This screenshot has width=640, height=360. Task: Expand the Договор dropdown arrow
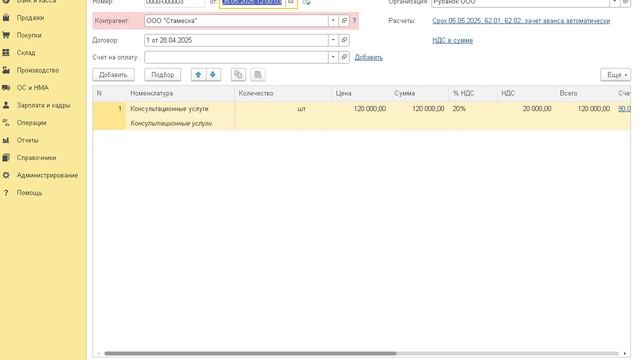click(x=333, y=40)
